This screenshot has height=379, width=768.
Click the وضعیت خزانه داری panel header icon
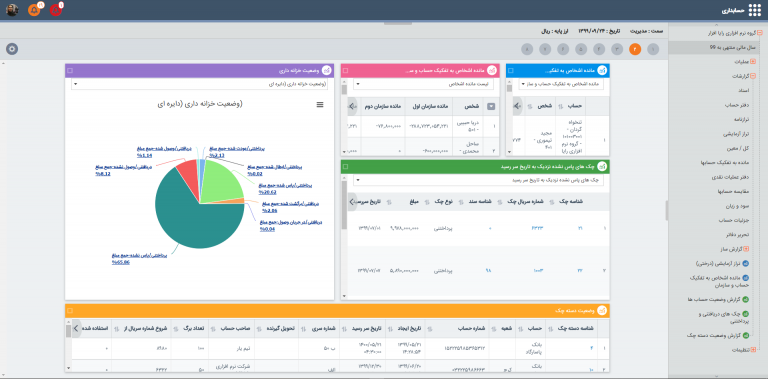(x=326, y=71)
